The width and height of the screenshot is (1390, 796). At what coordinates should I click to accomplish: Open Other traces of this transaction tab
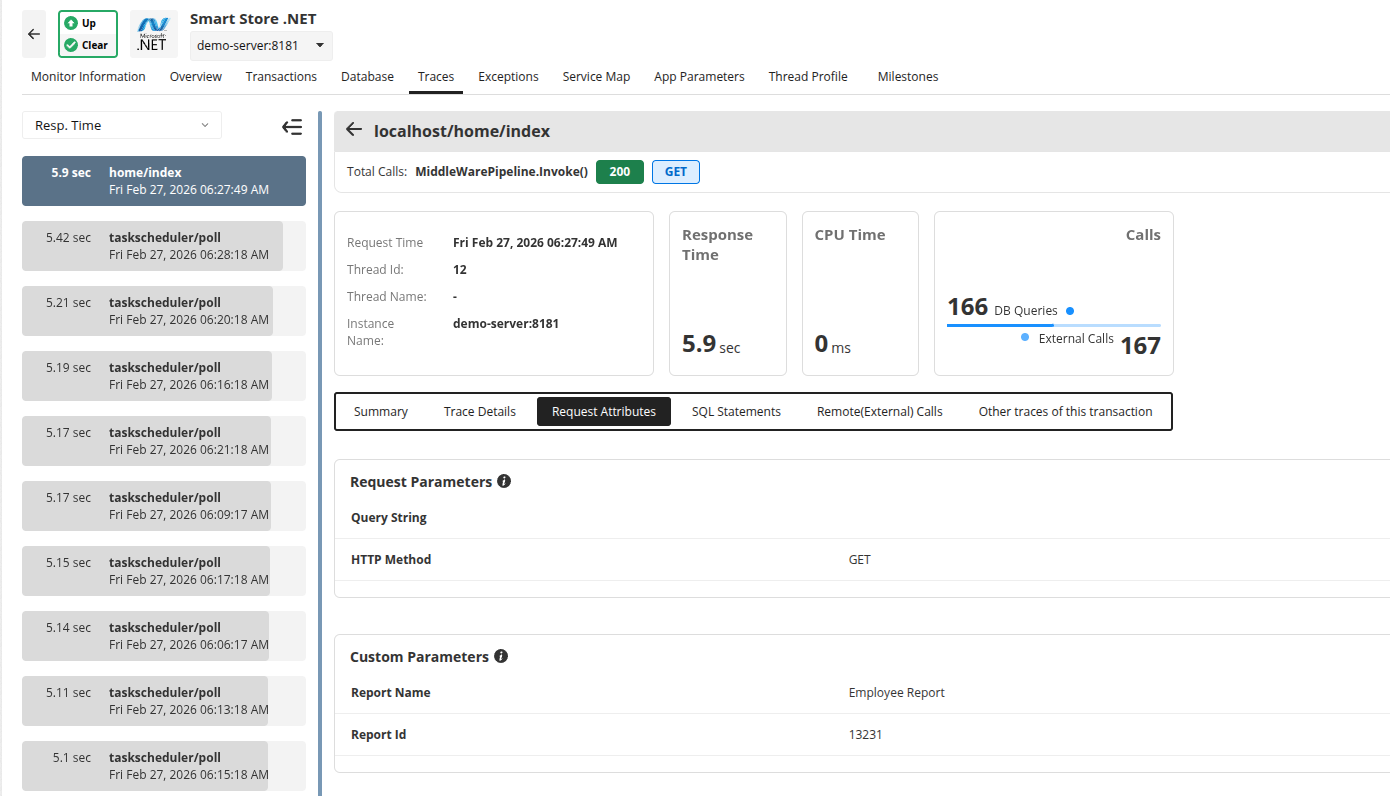point(1065,412)
